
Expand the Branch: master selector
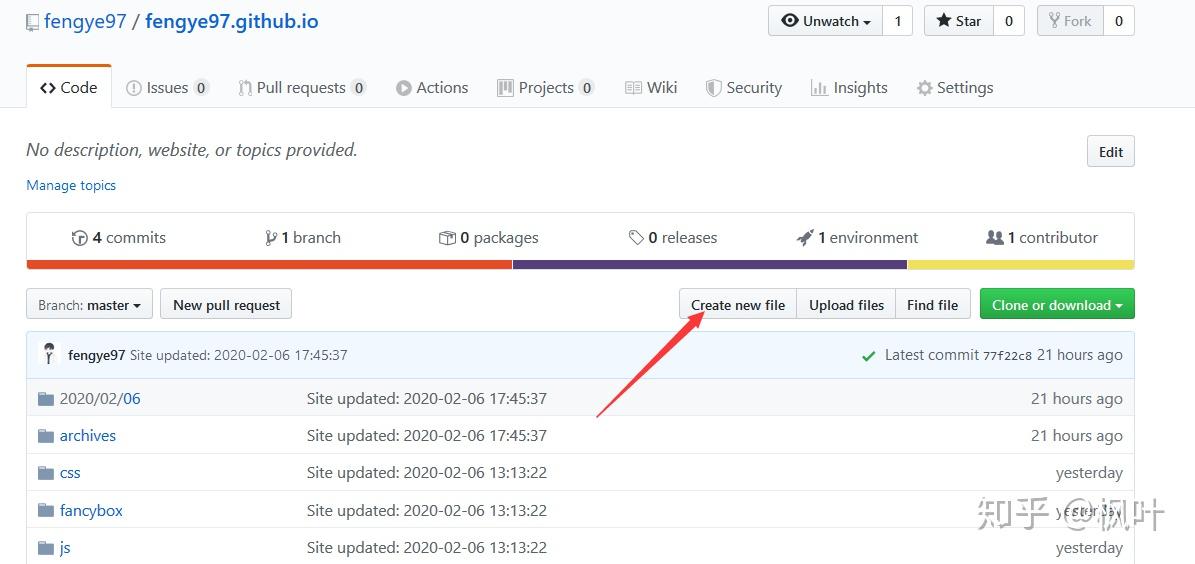(x=89, y=305)
